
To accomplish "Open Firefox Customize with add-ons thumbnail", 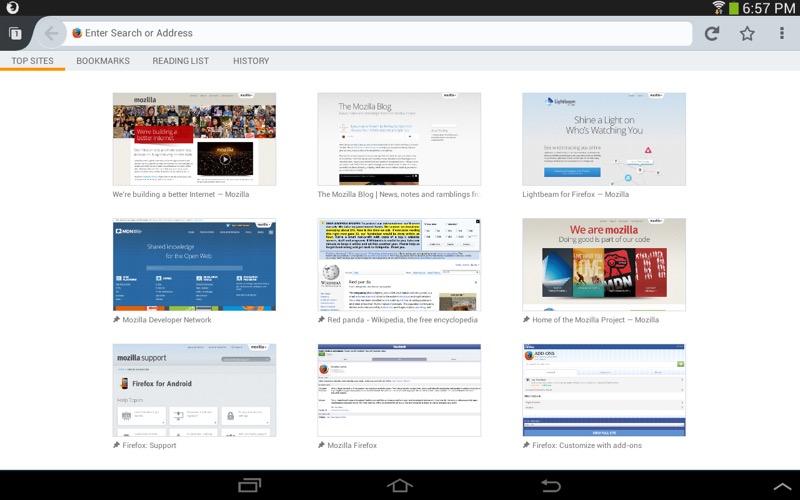I will click(x=604, y=390).
